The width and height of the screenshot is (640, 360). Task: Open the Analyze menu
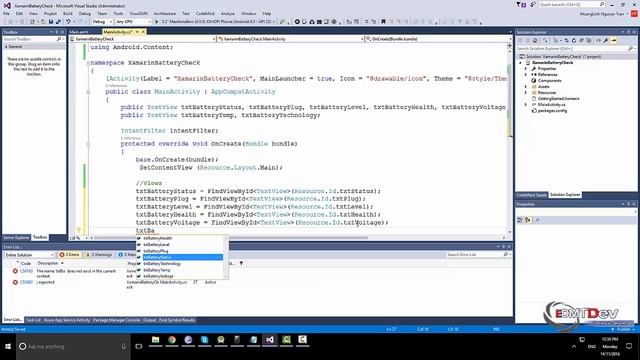click(x=228, y=13)
